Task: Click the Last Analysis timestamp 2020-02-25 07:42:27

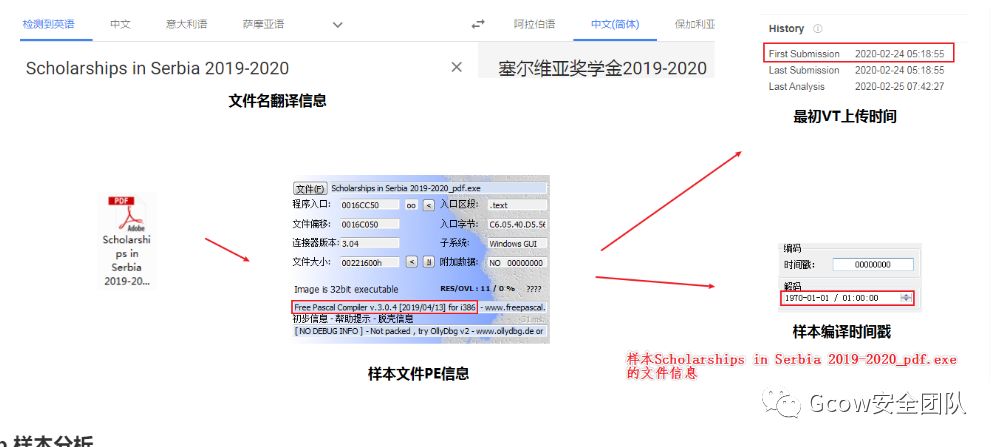Action: tap(900, 87)
